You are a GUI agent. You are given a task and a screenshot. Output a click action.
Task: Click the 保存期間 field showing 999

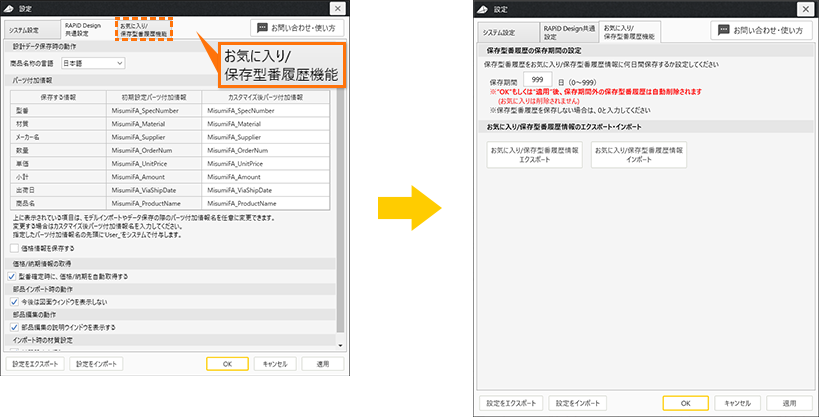536,79
